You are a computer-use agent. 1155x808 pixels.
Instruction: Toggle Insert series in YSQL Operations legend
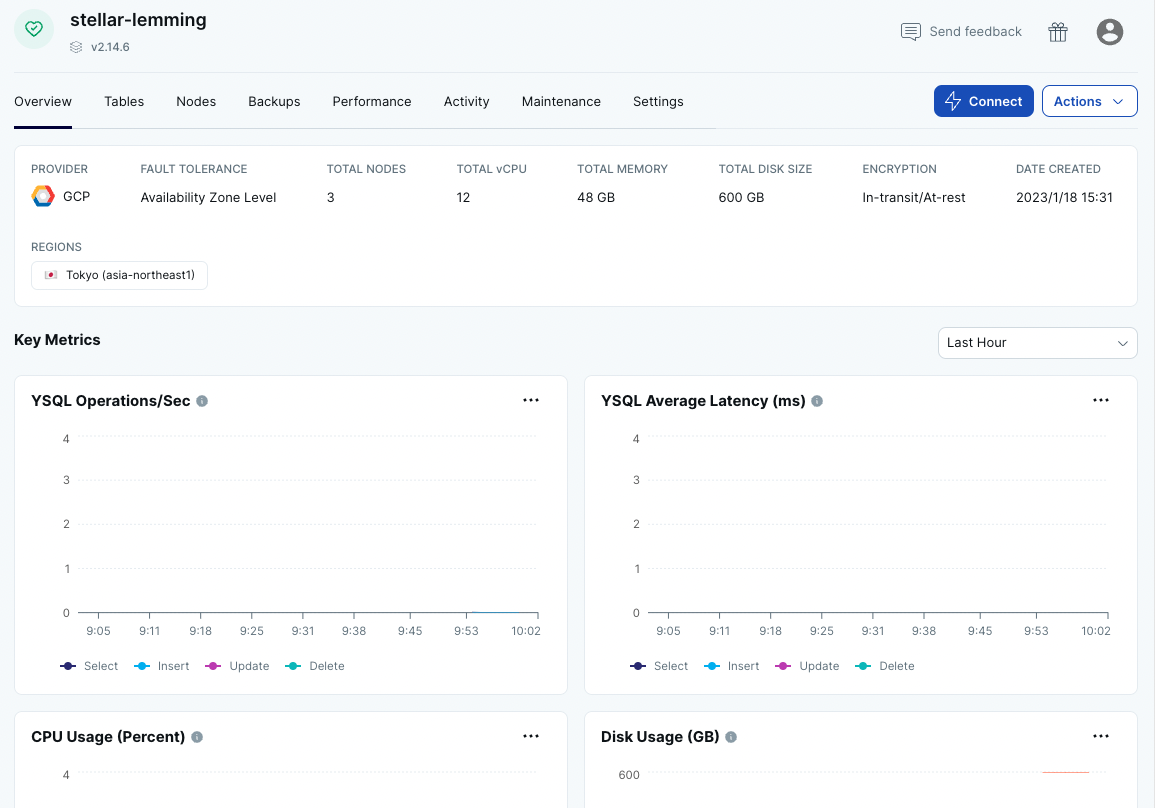[x=162, y=666]
